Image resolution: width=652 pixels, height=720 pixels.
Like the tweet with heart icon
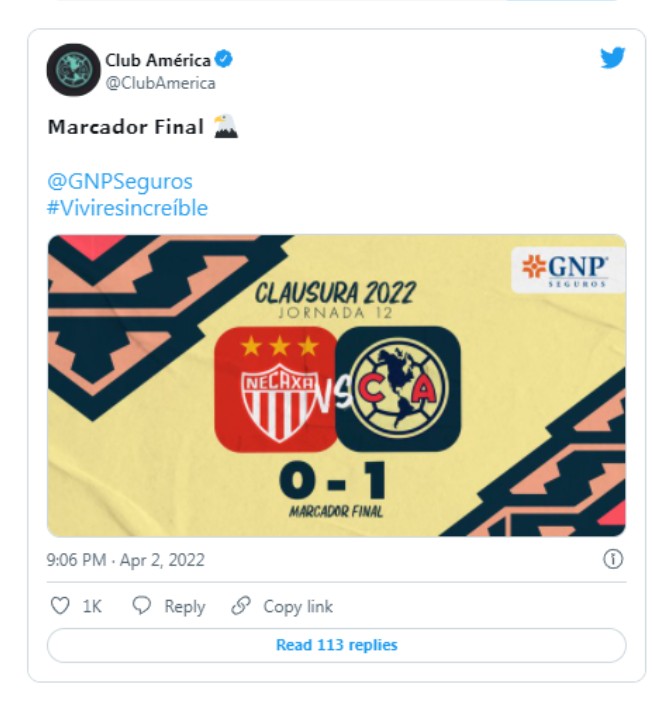coord(60,606)
